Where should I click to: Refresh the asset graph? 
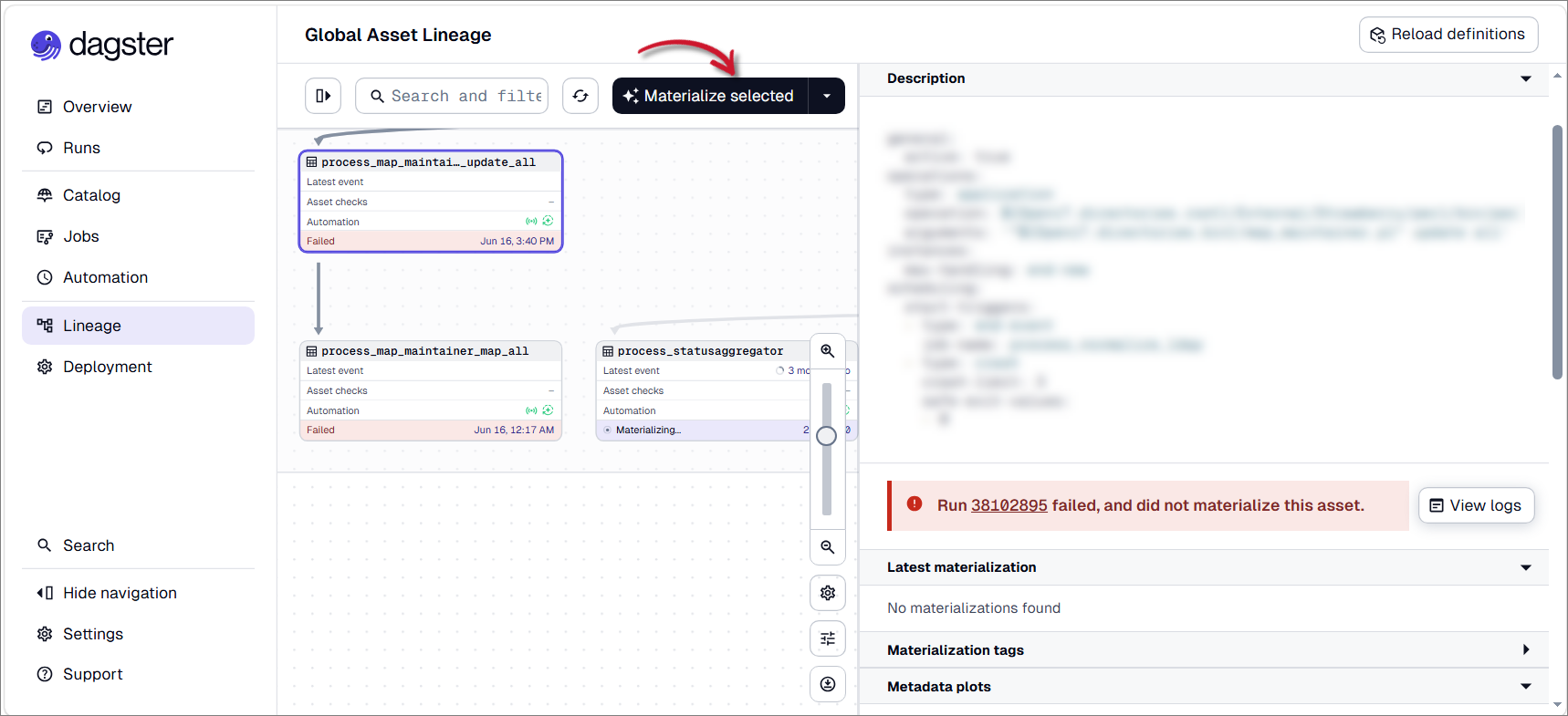coord(580,96)
